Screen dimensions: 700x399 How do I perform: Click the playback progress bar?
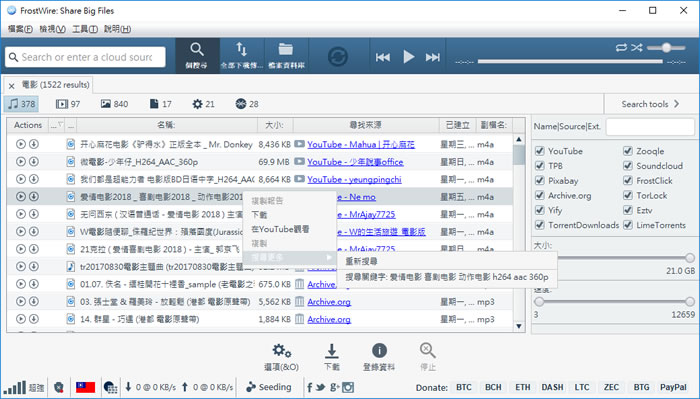[570, 61]
